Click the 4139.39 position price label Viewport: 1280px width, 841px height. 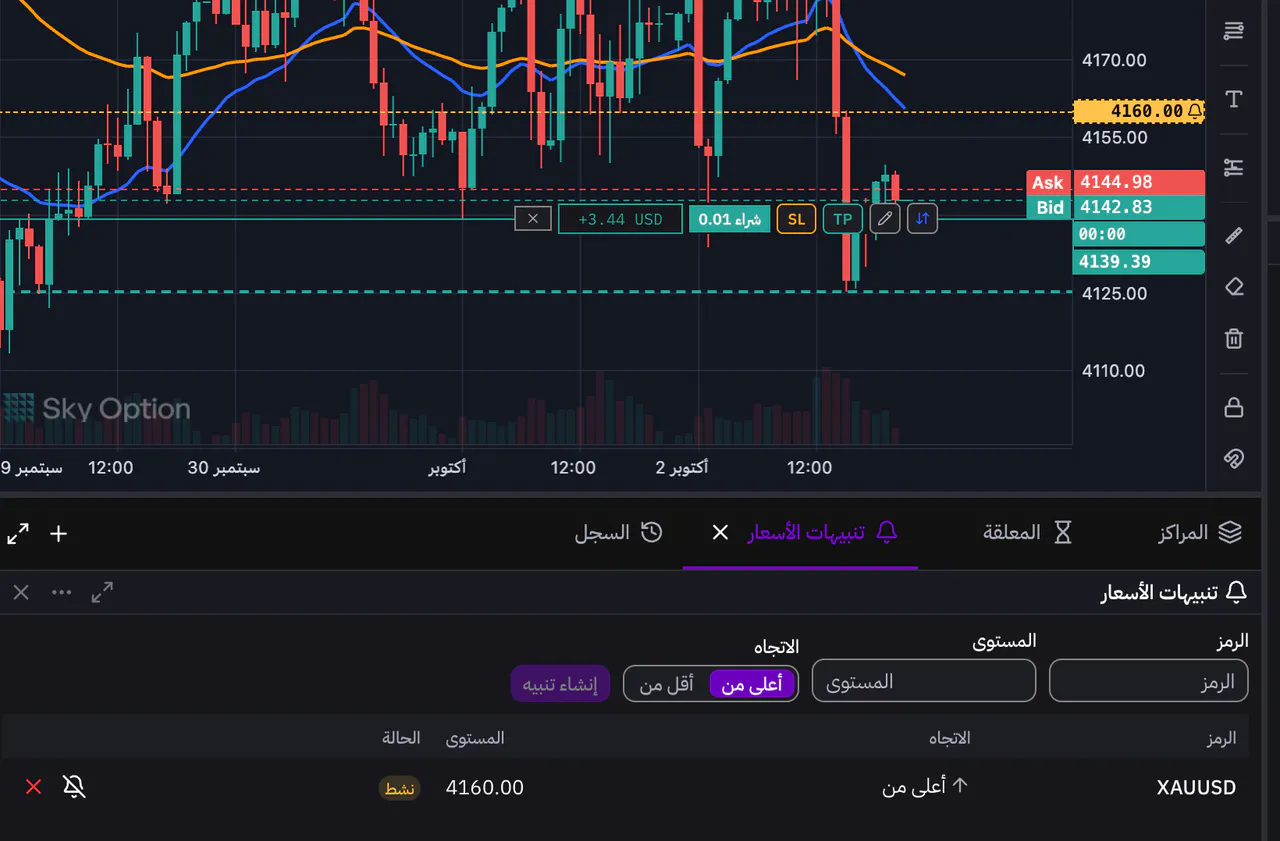(1138, 262)
